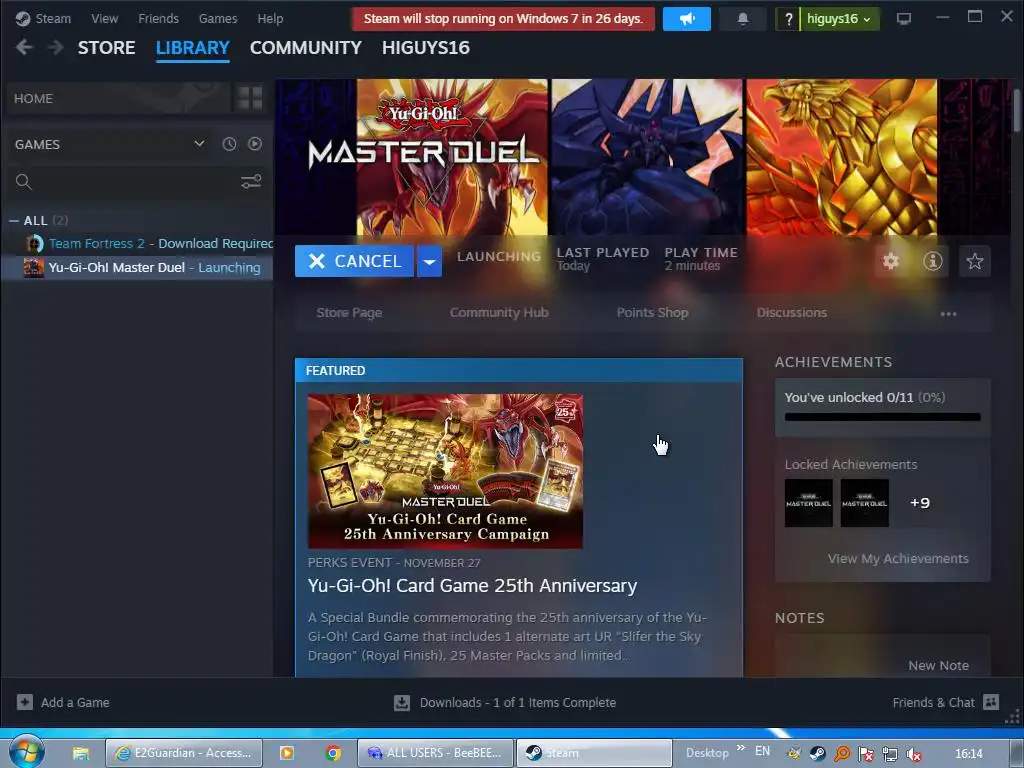Image resolution: width=1024 pixels, height=768 pixels.
Task: Click the HOME button in sidebar
Action: pos(119,98)
